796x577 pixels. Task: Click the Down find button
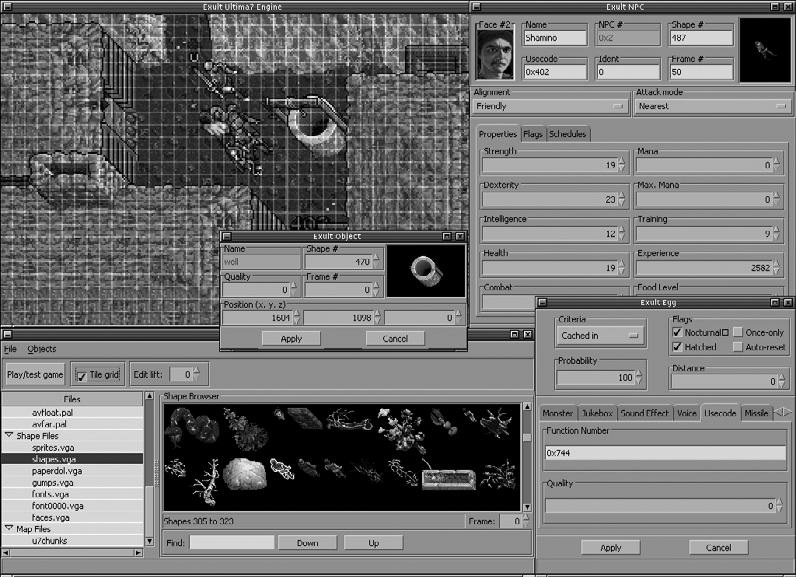pos(307,542)
